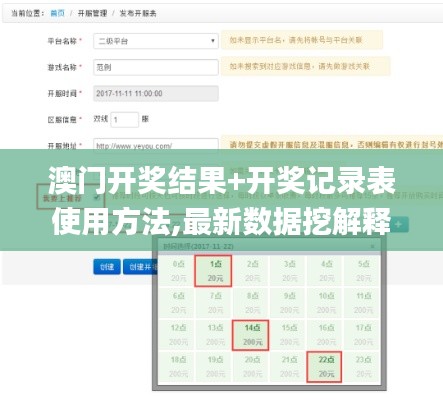Select the 13点 200元 time slot
Screen dimensions: 443x400
point(213,335)
